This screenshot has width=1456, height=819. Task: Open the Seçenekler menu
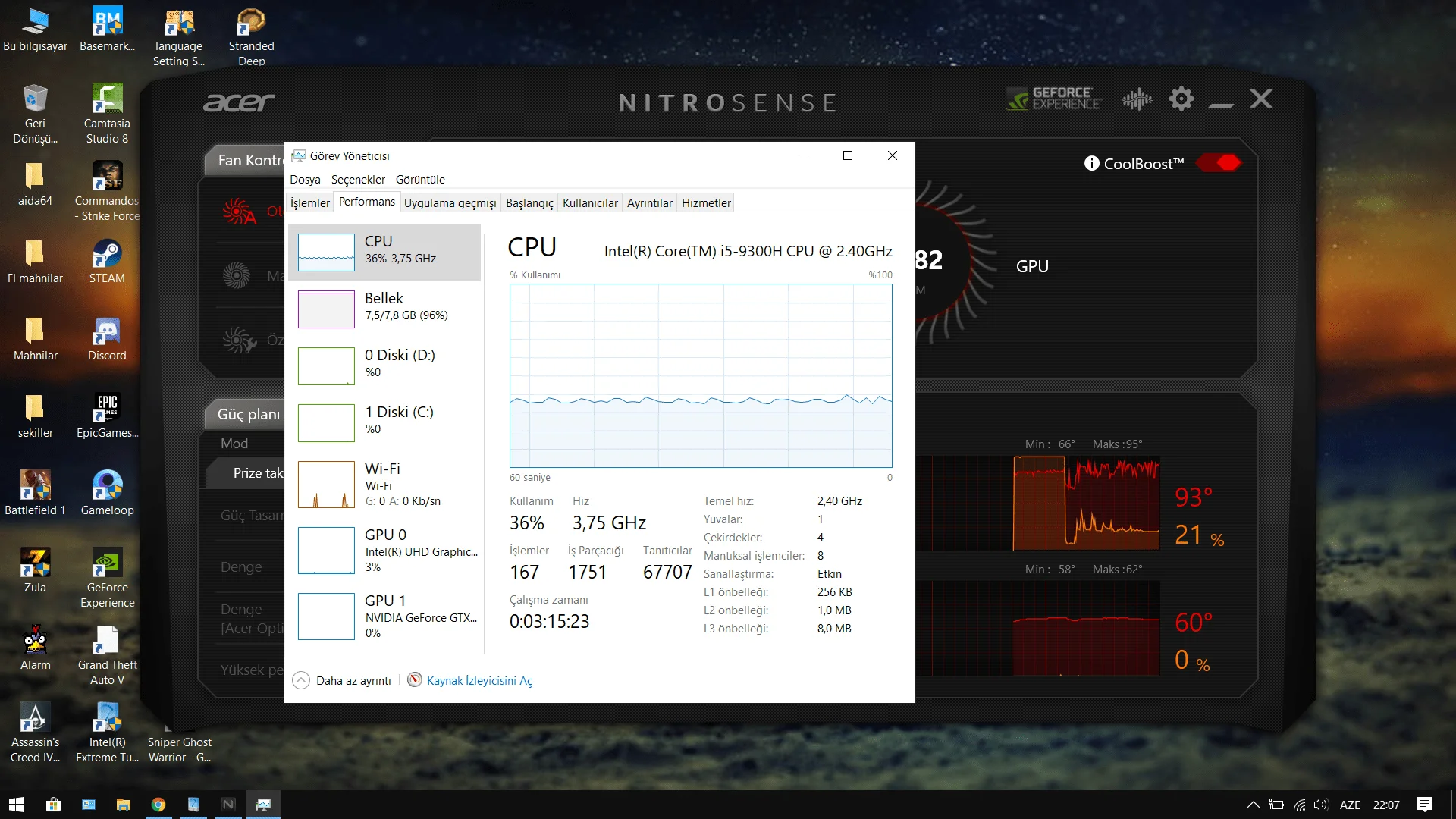coord(358,180)
